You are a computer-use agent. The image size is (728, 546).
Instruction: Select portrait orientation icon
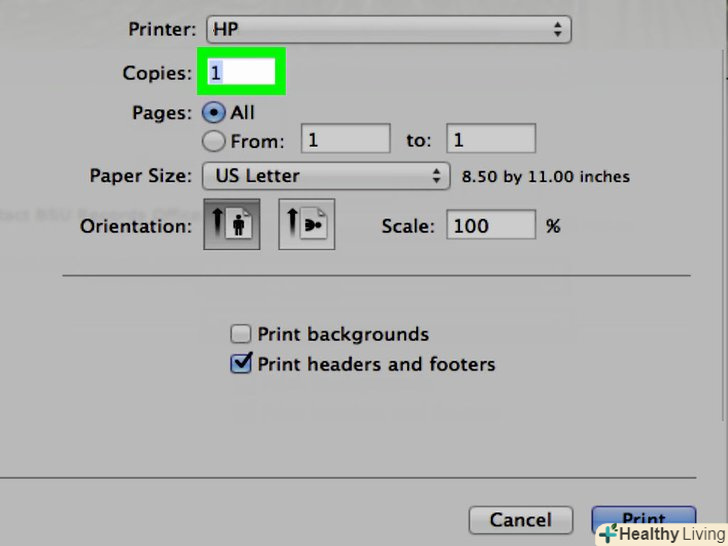[232, 224]
